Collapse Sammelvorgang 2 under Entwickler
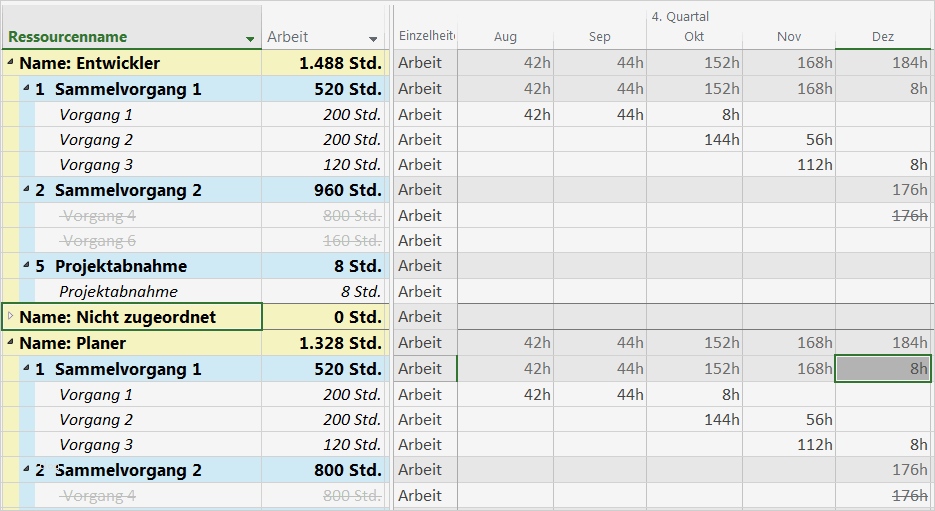This screenshot has width=935, height=511. point(26,190)
